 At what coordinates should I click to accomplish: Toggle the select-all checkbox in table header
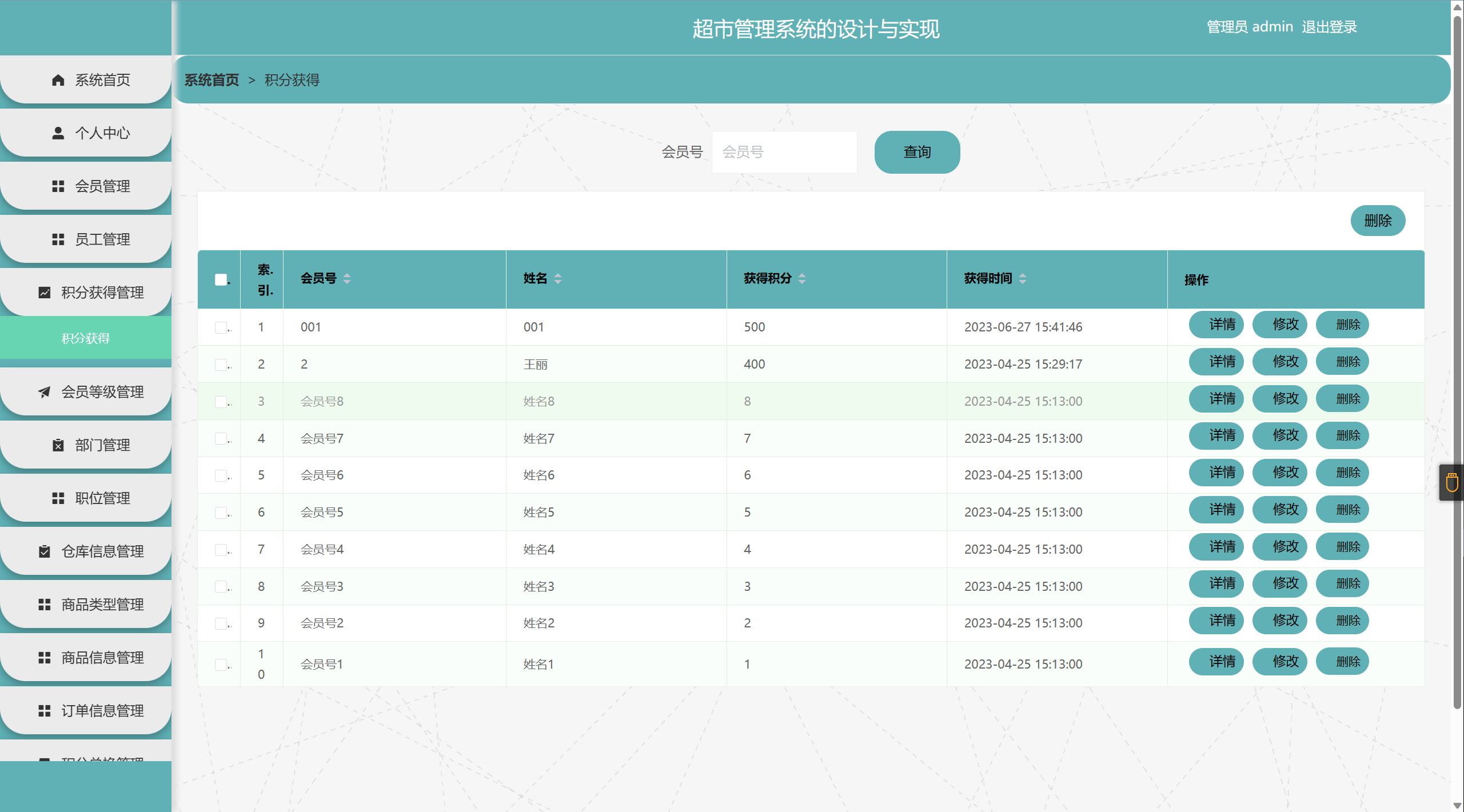click(221, 279)
